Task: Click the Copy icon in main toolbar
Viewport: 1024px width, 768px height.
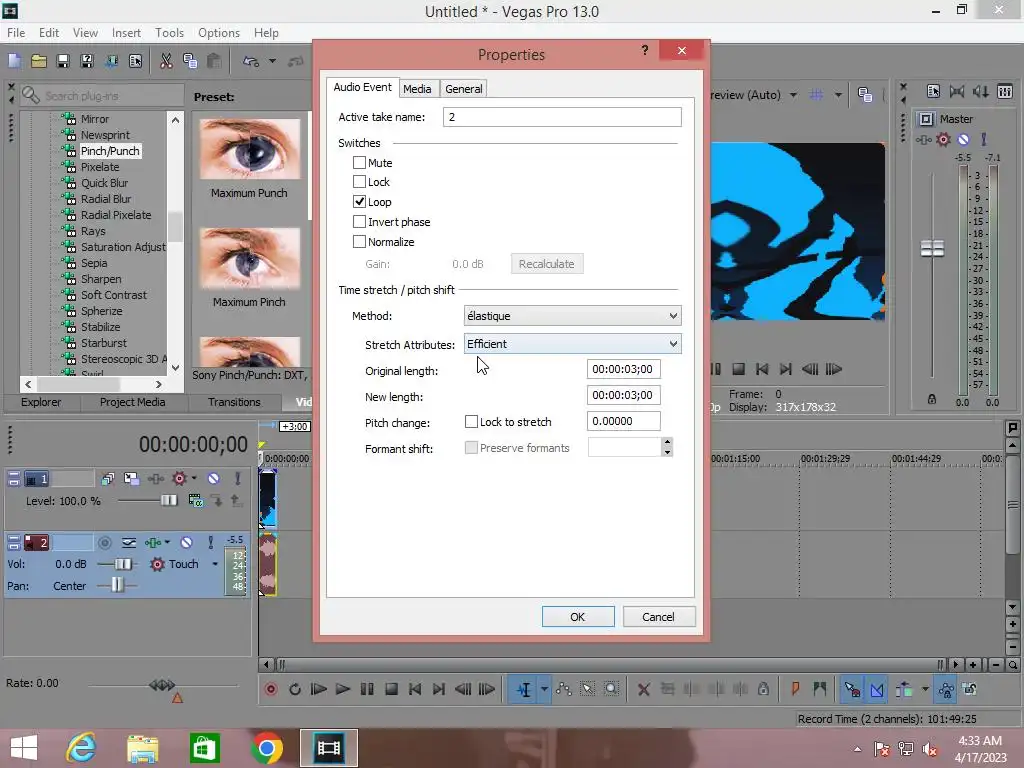Action: (190, 61)
